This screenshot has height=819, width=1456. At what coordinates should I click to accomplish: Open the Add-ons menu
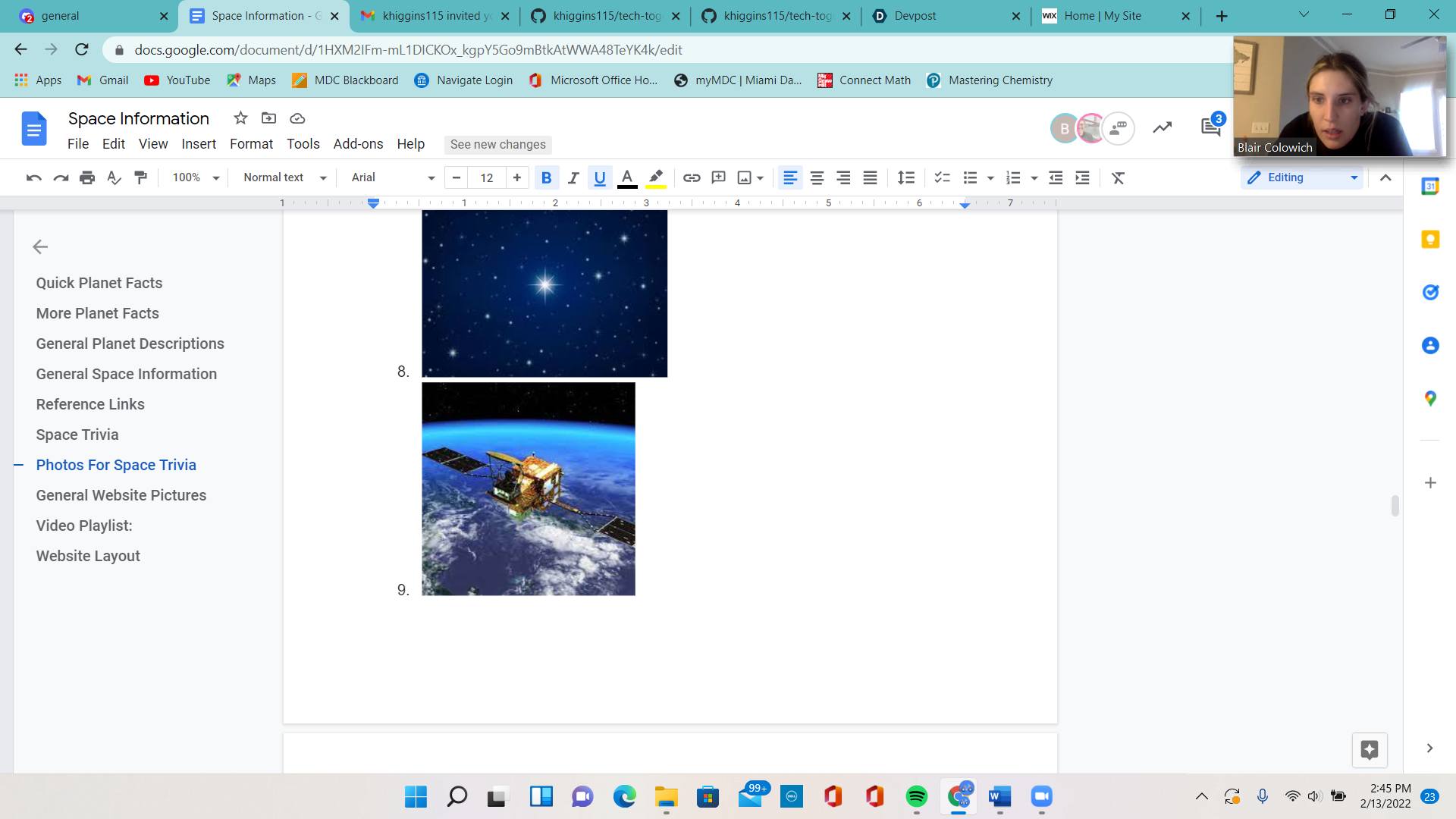coord(358,144)
